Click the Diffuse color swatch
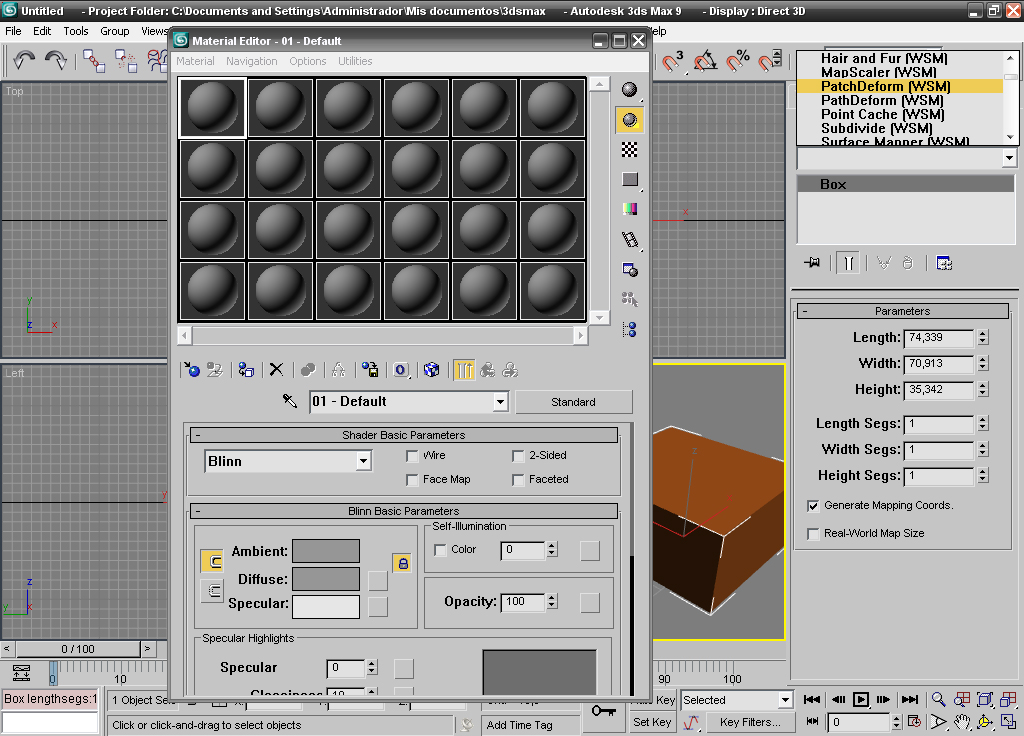 click(326, 579)
